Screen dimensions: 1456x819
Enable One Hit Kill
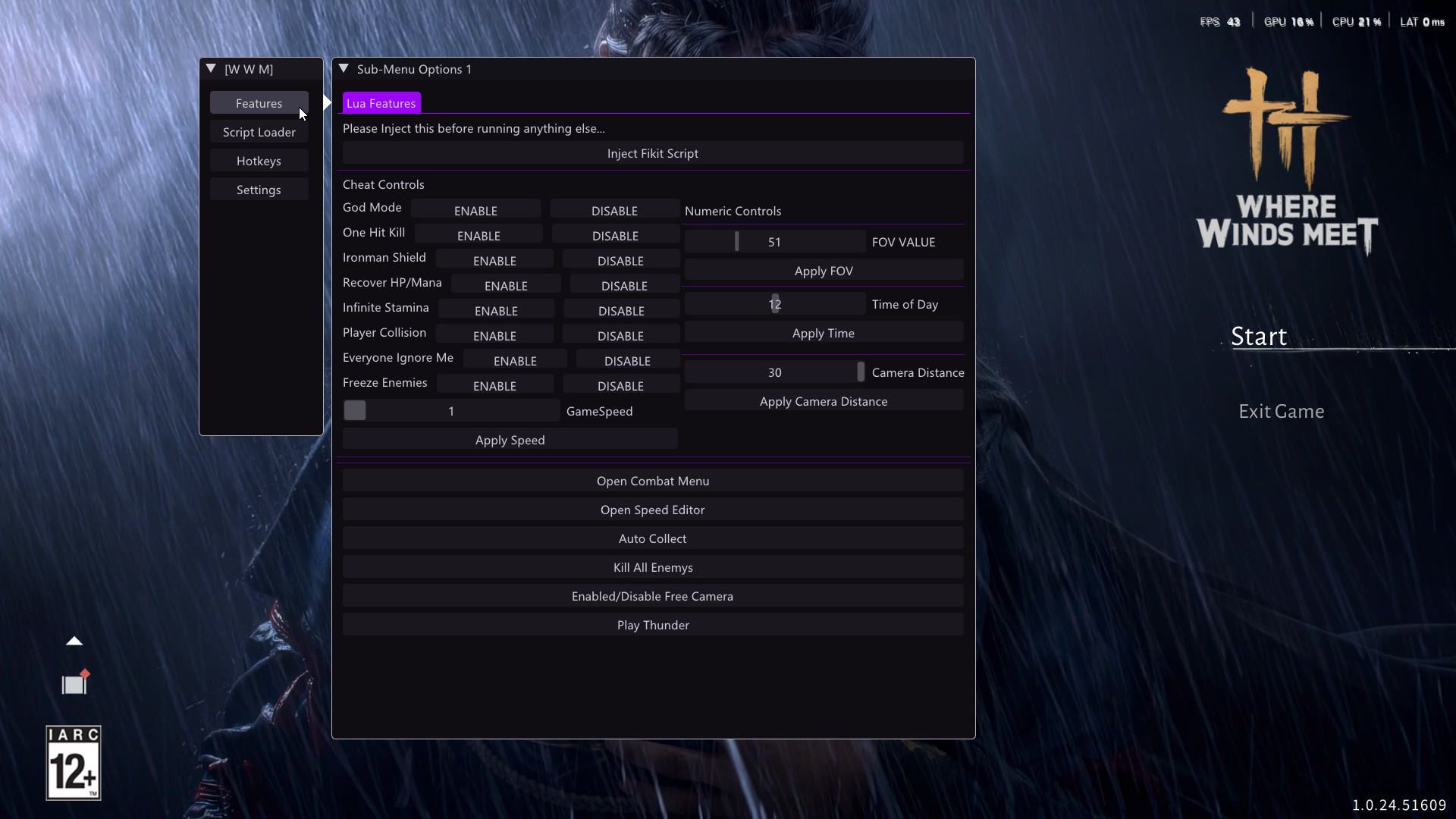[479, 235]
